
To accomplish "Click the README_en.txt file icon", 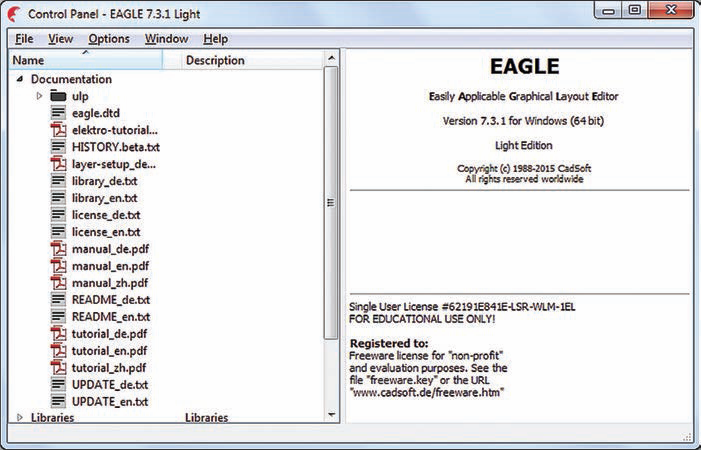I will (x=58, y=316).
